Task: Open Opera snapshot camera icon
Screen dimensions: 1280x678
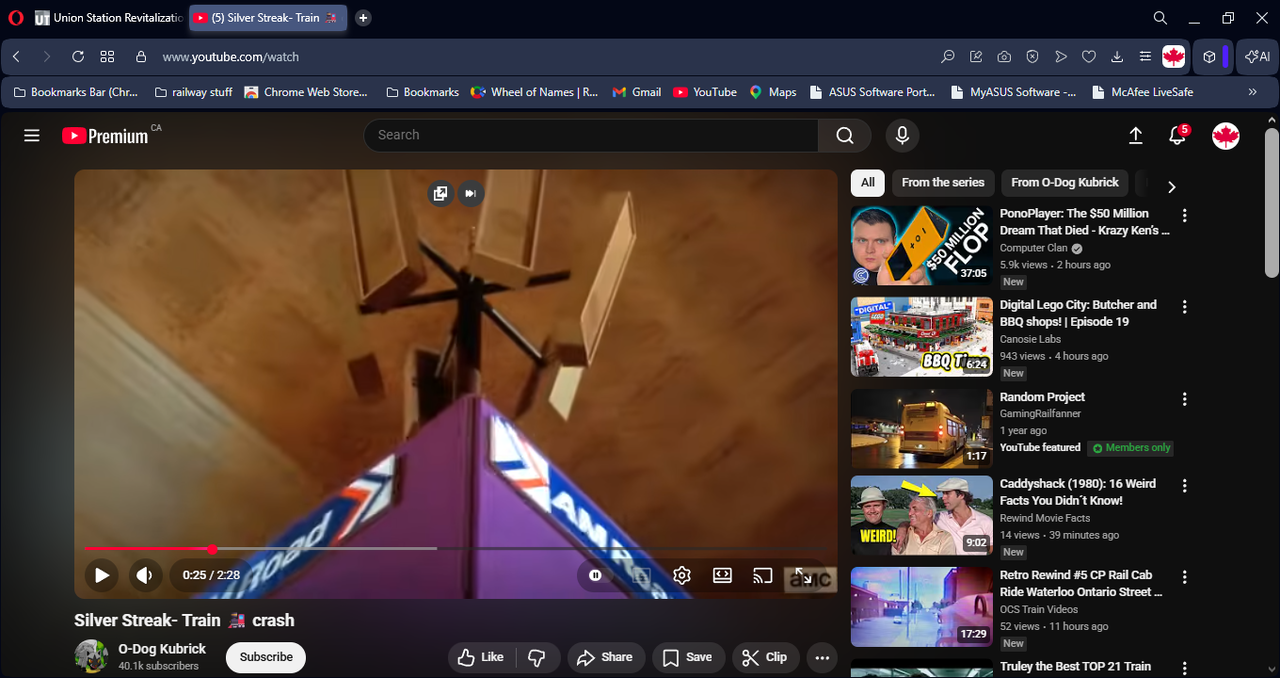Action: (1004, 57)
